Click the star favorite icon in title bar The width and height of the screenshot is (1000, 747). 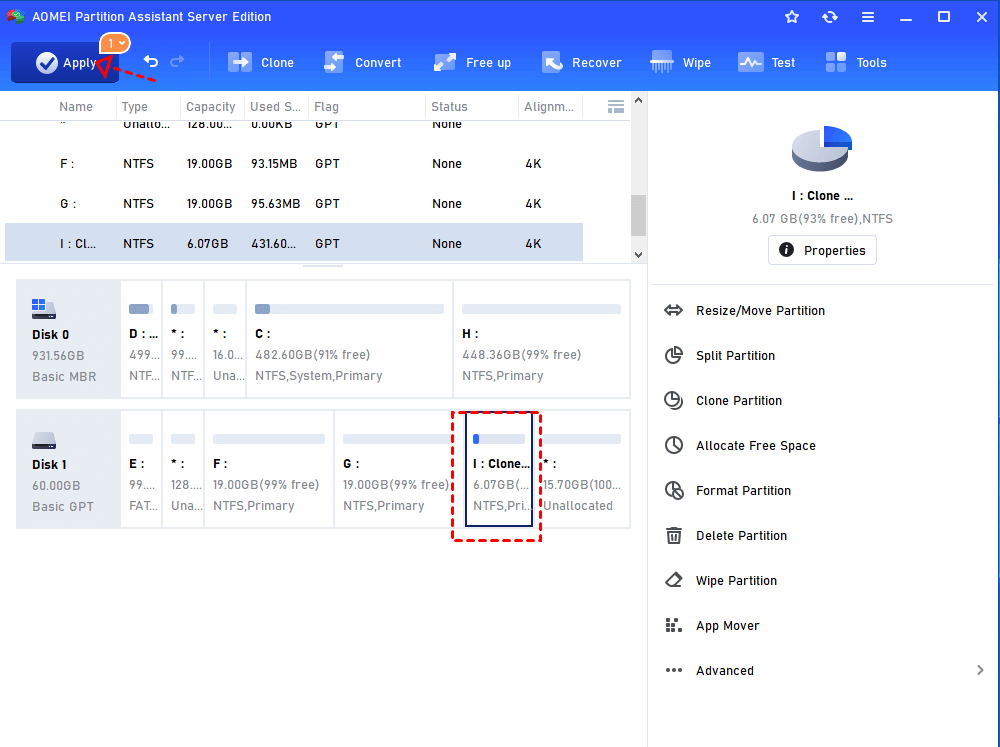point(792,17)
